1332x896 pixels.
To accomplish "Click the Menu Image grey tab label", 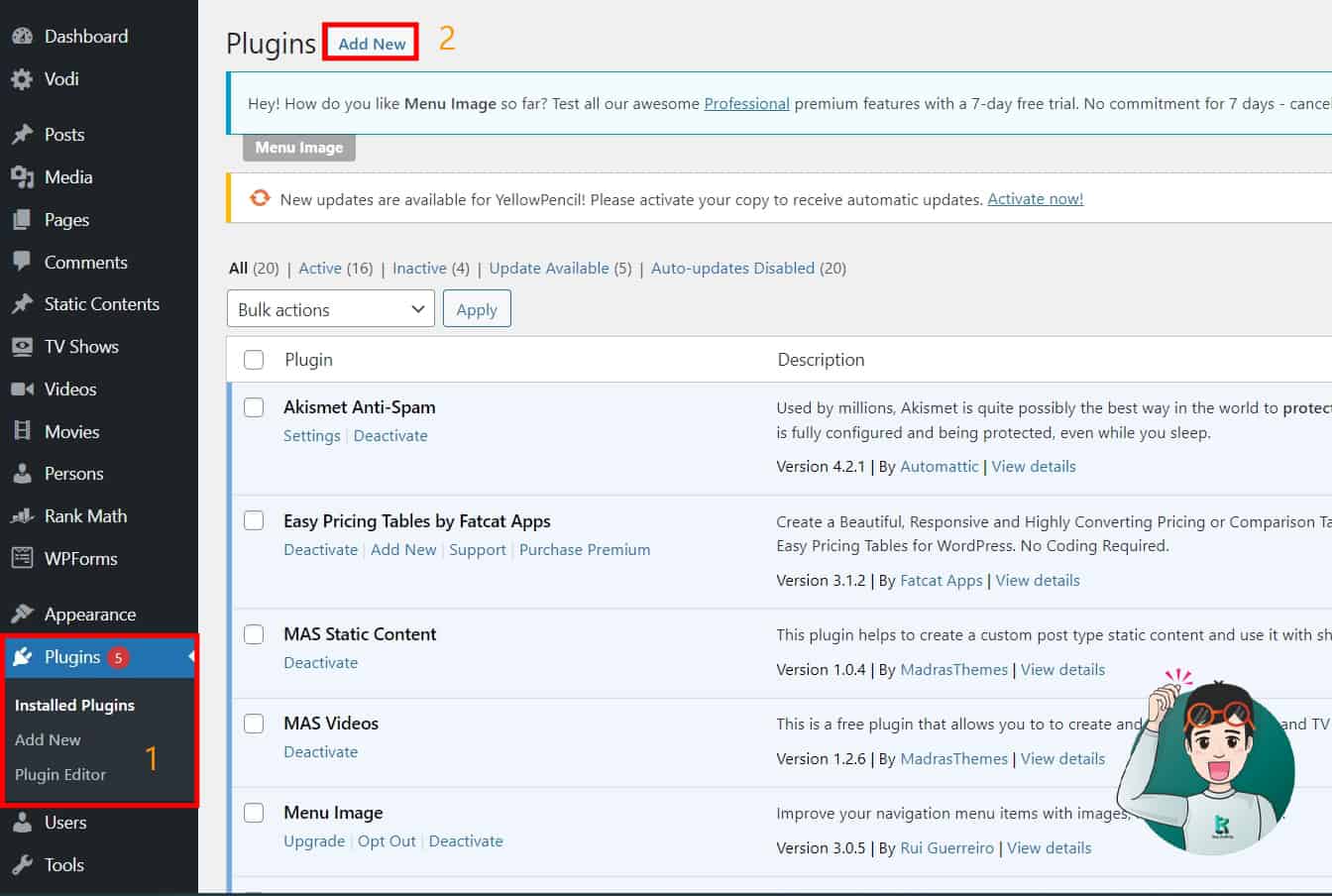I will (299, 148).
